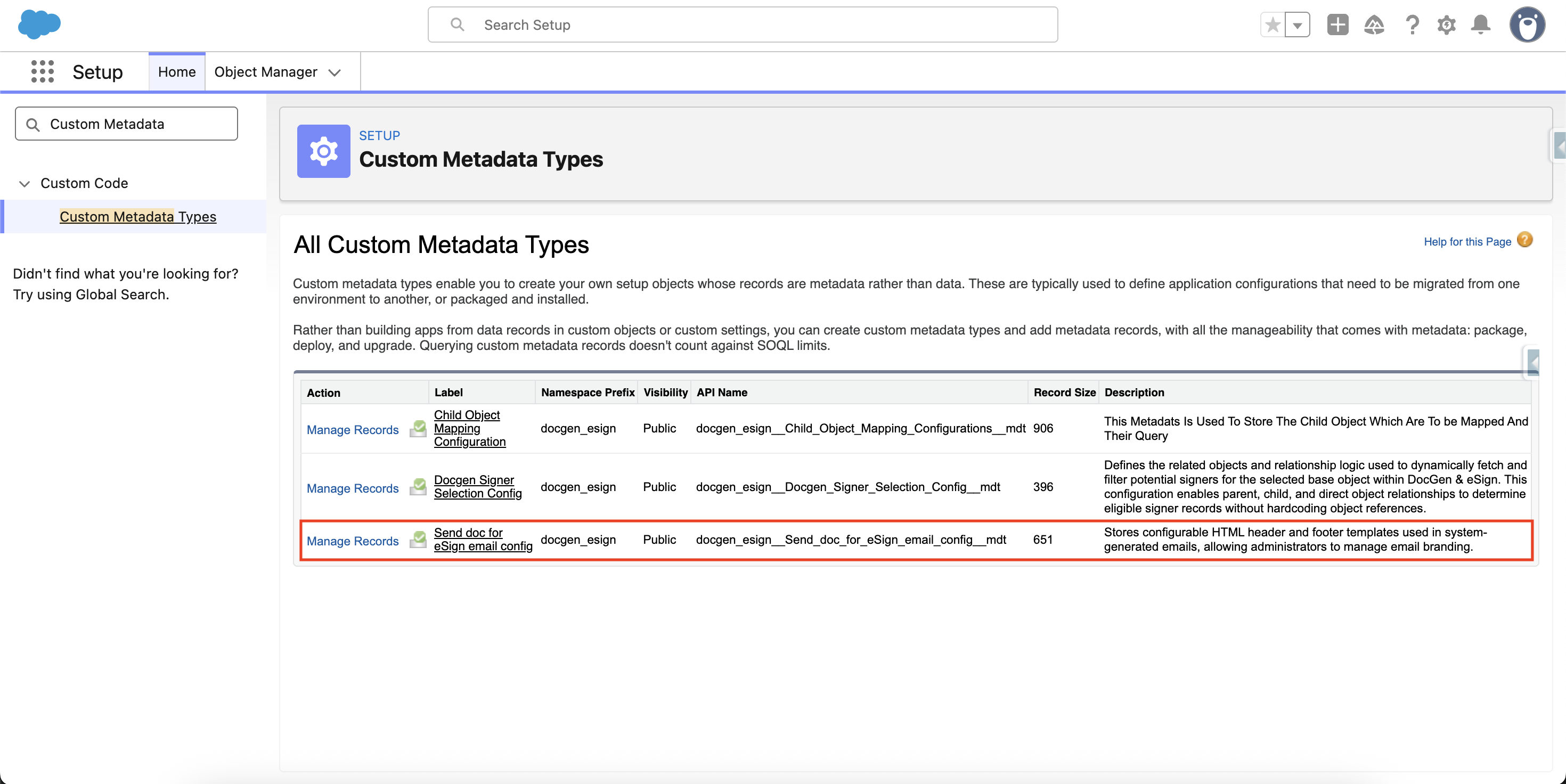This screenshot has width=1566, height=784.
Task: Collapse the Custom Code tree section
Action: (x=25, y=184)
